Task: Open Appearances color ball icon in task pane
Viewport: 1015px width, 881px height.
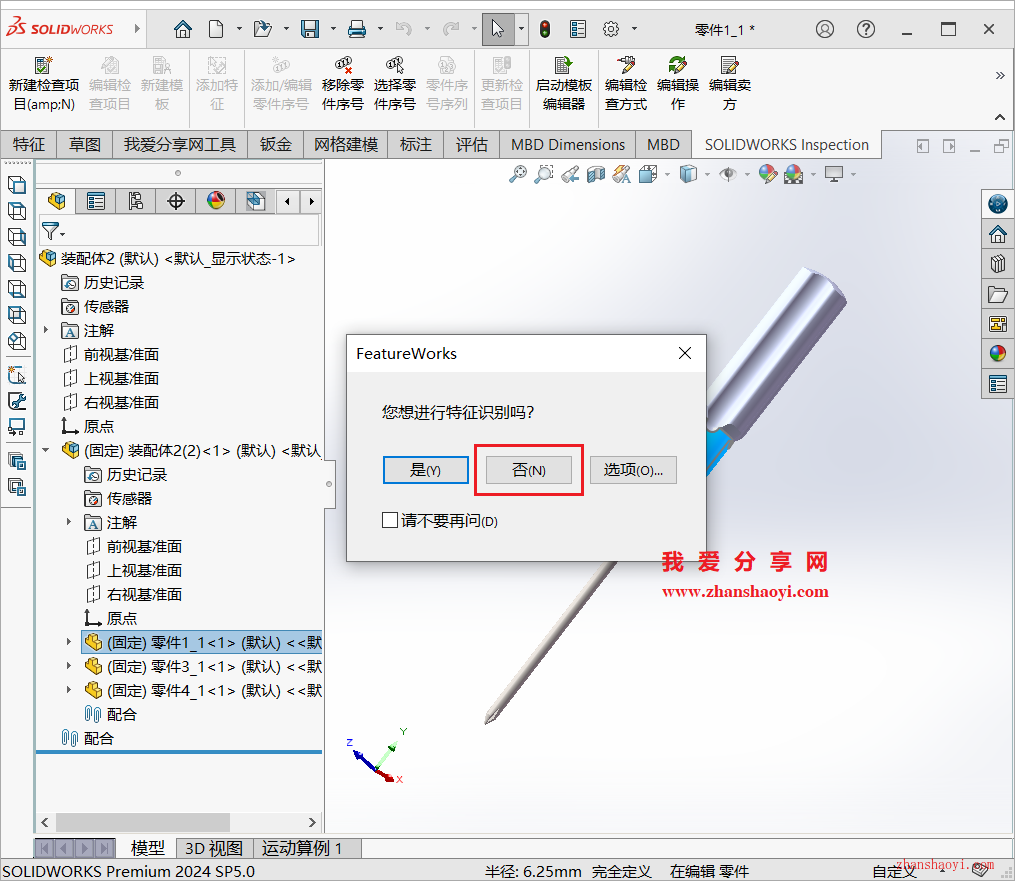Action: [998, 353]
